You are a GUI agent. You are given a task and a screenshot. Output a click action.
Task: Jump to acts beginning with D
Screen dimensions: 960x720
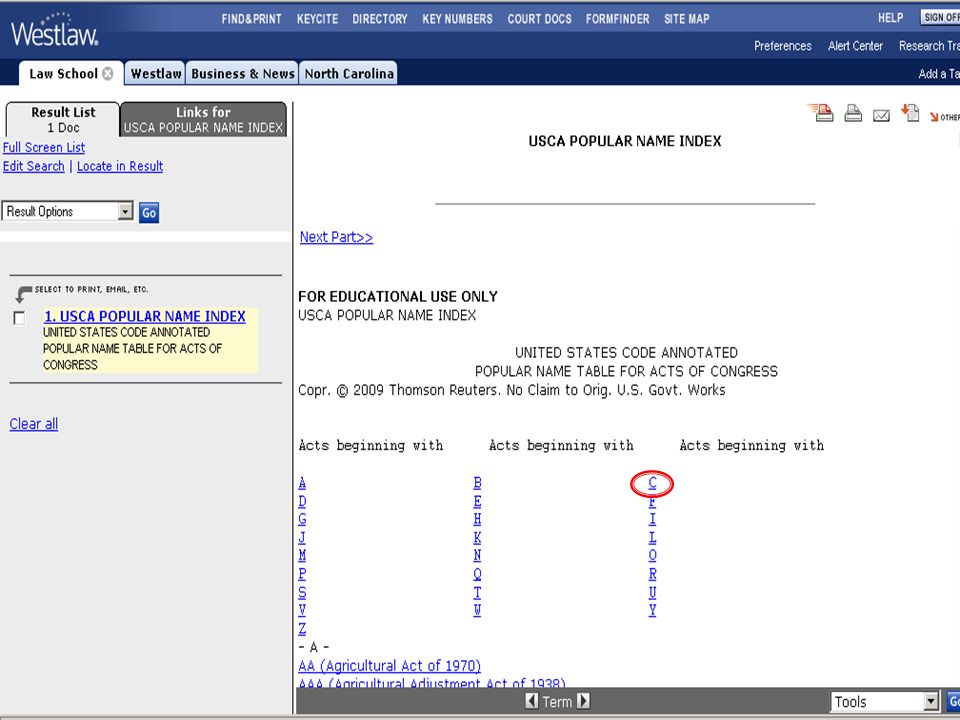click(x=302, y=501)
